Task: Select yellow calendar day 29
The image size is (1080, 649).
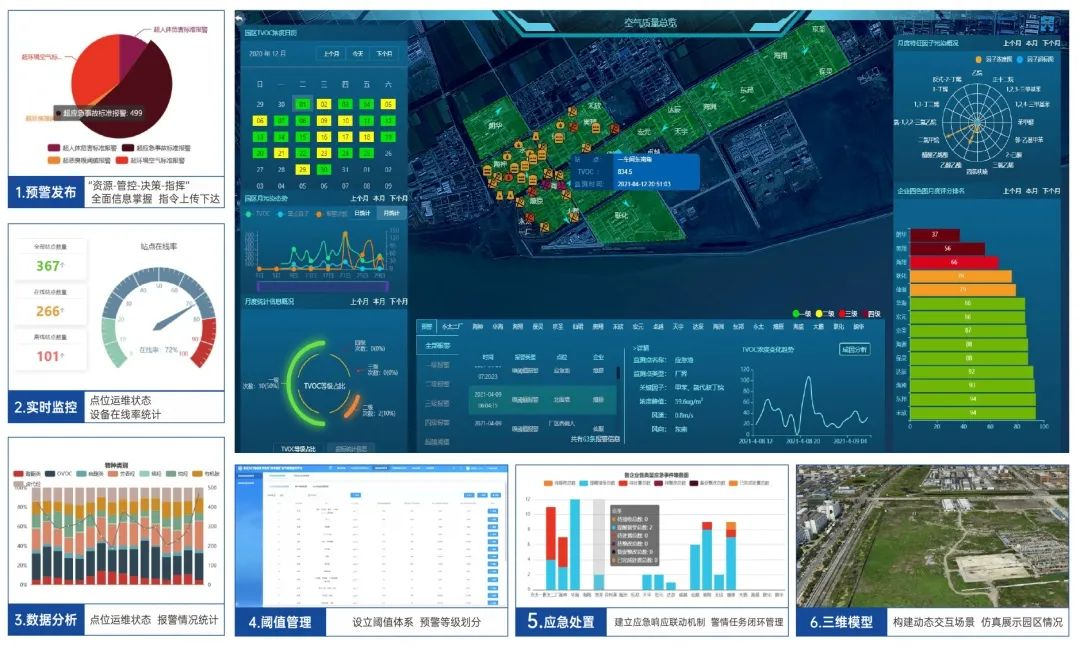Action: pos(302,169)
